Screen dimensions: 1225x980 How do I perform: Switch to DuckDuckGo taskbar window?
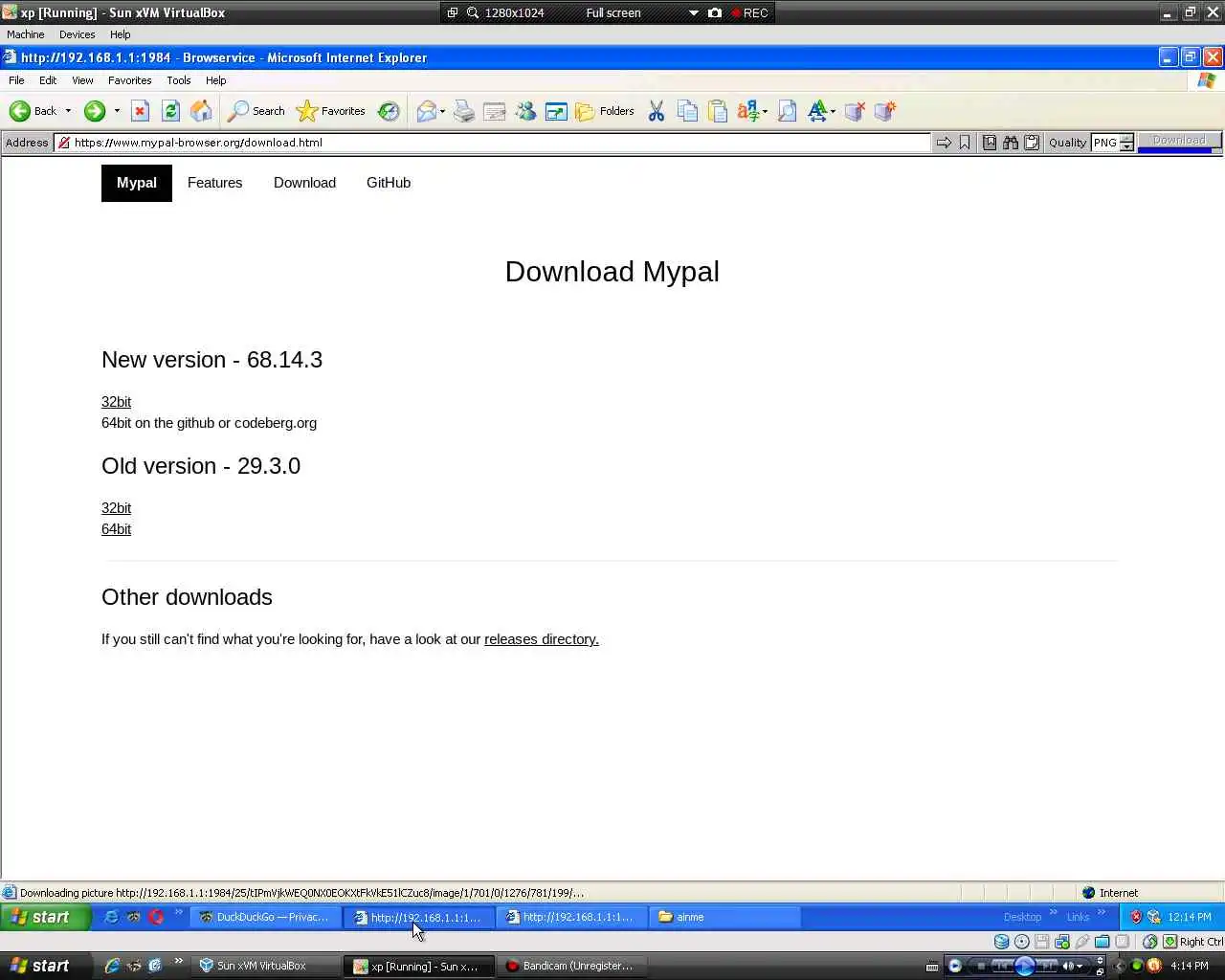coord(265,917)
